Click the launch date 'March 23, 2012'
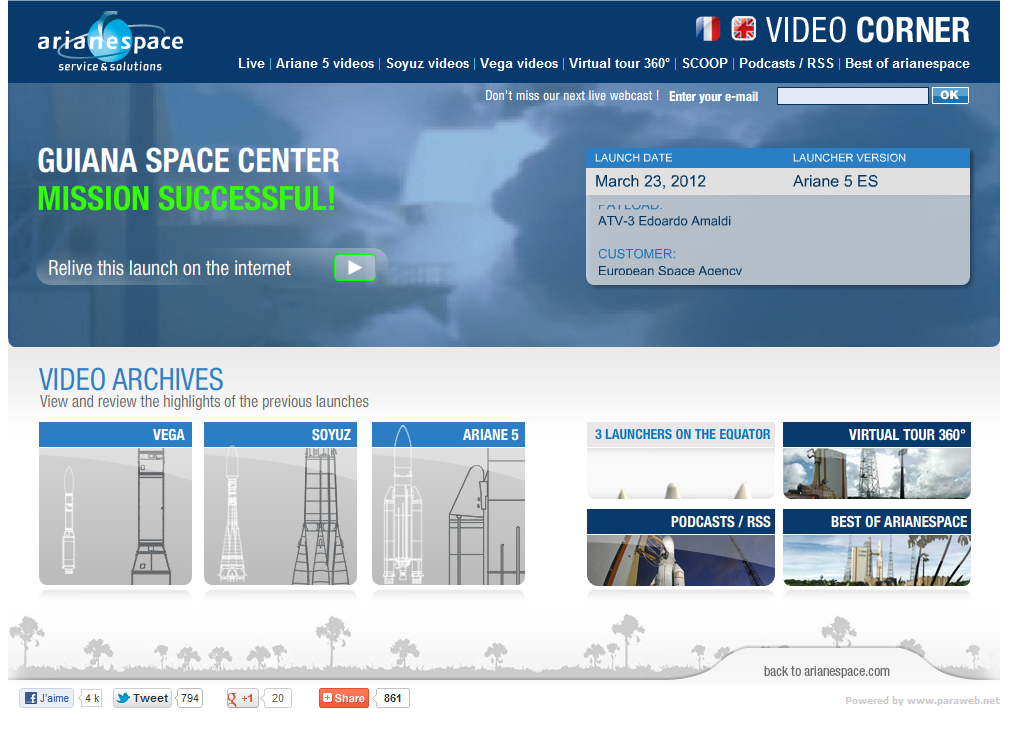The height and width of the screenshot is (738, 1015). 651,181
